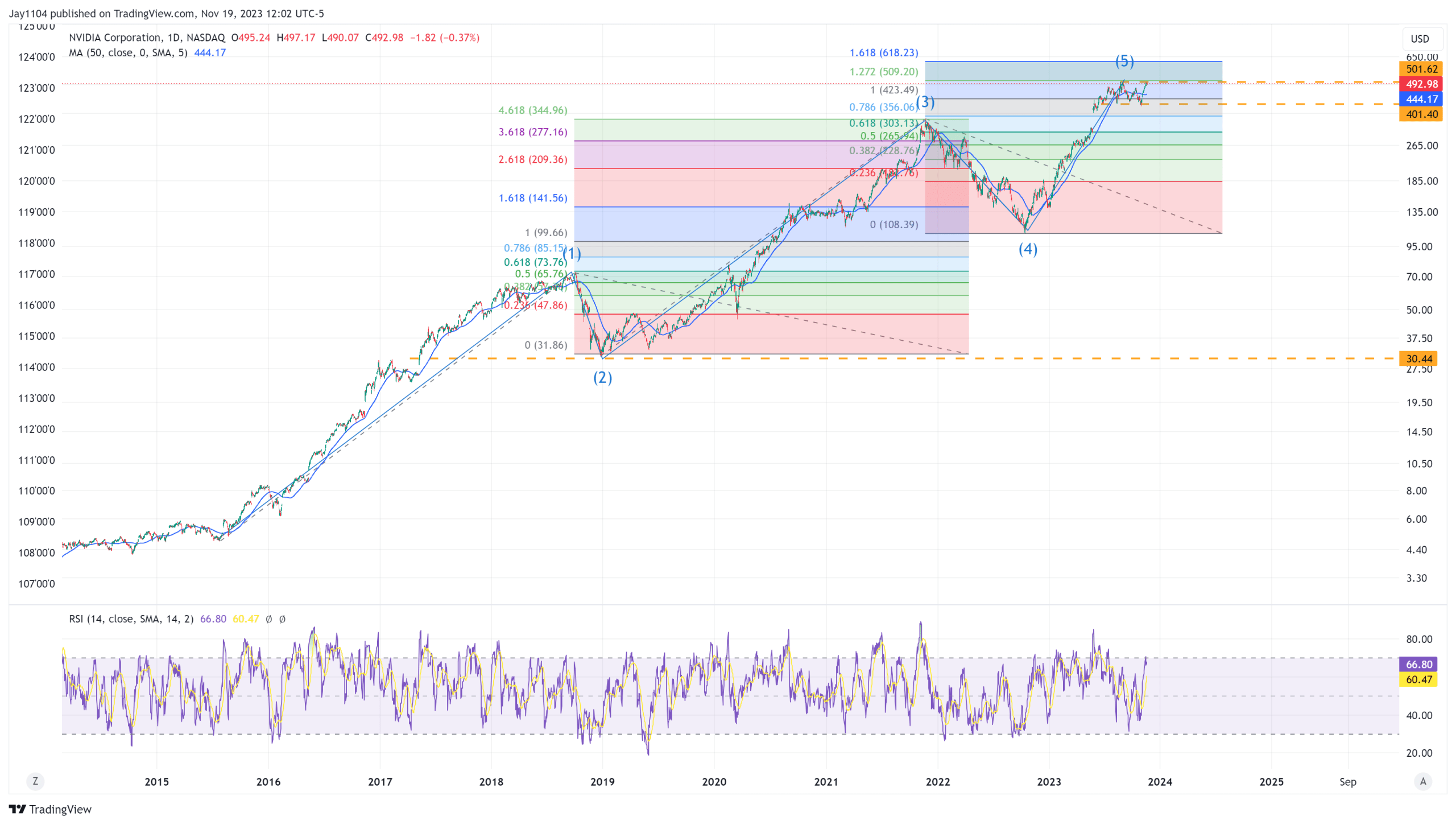1456x825 pixels.
Task: Click the orange 501.62 price tag
Action: 1421,69
